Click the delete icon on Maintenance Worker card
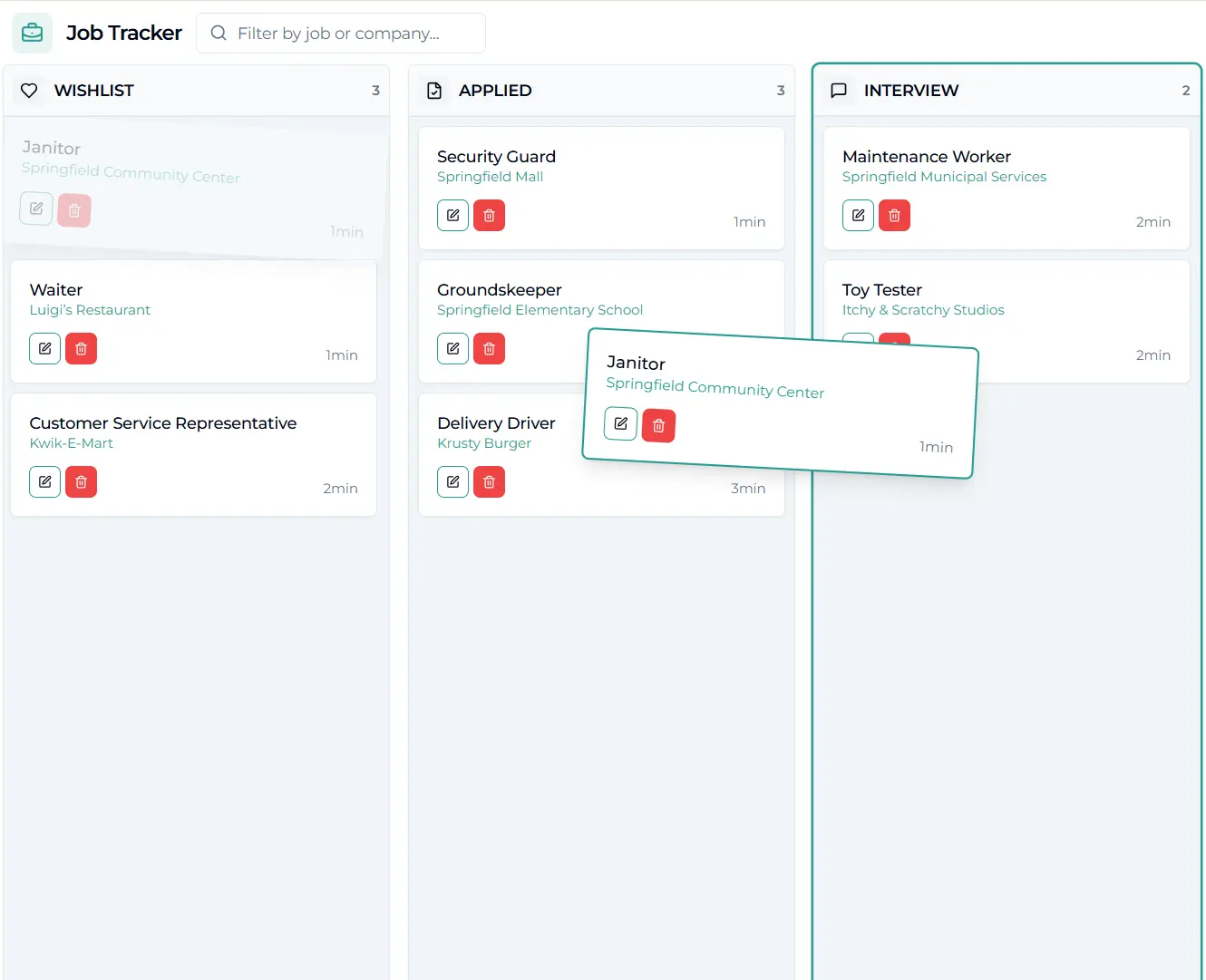Viewport: 1206px width, 980px height. click(894, 215)
